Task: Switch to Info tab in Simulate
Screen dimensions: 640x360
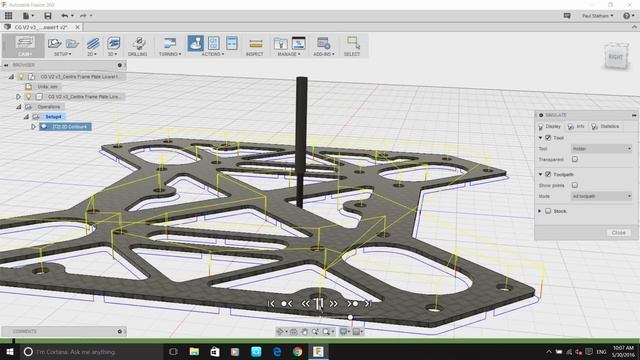Action: [x=576, y=127]
